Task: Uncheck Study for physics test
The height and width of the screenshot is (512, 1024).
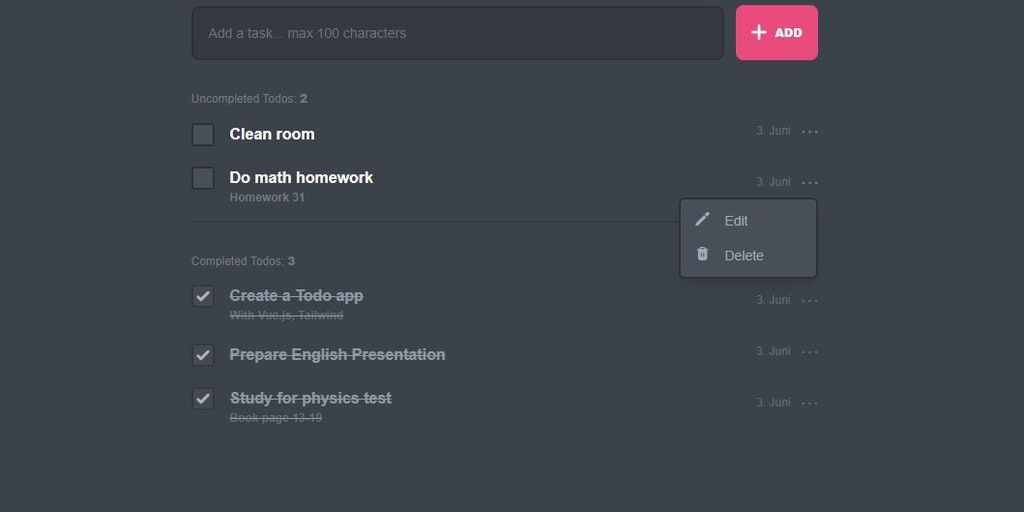Action: [x=203, y=398]
